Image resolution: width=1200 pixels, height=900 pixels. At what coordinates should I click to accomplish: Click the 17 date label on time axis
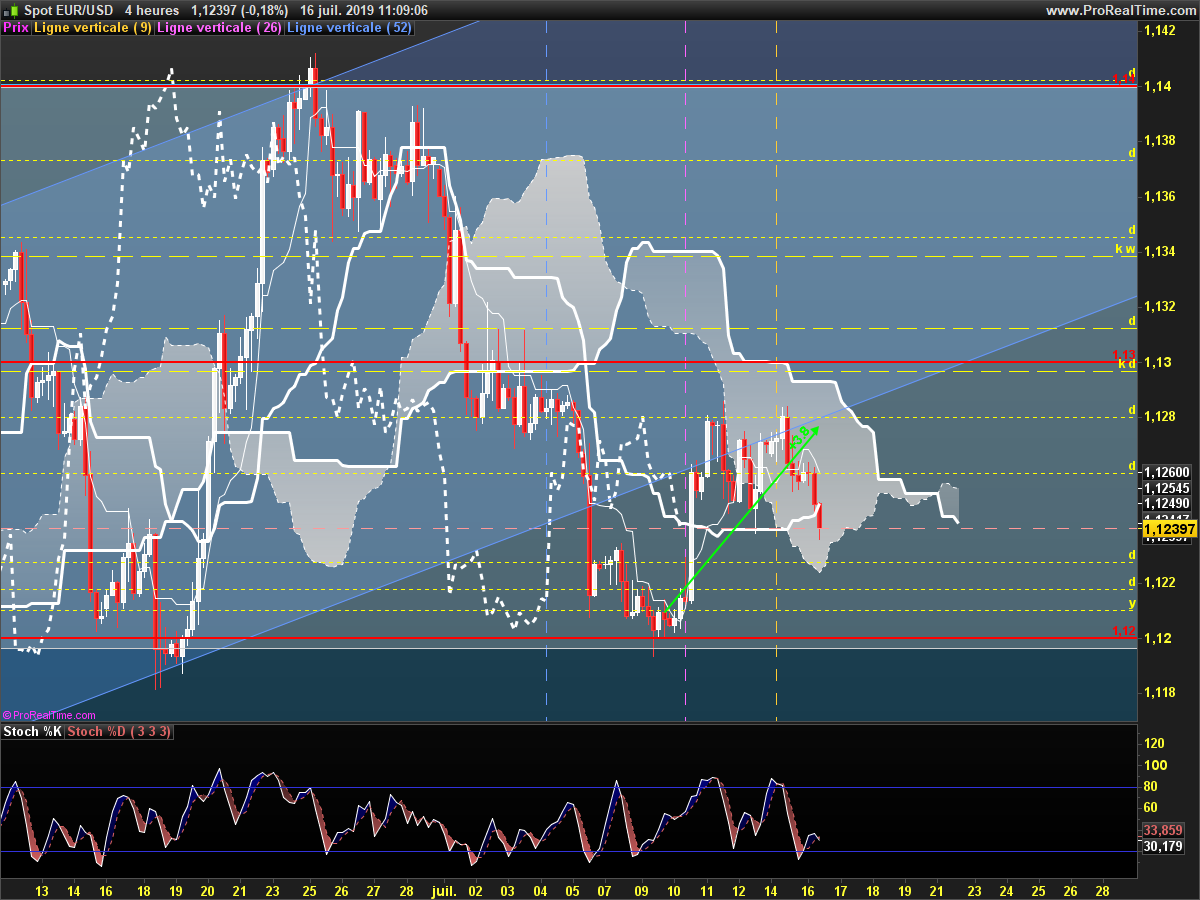tap(839, 890)
